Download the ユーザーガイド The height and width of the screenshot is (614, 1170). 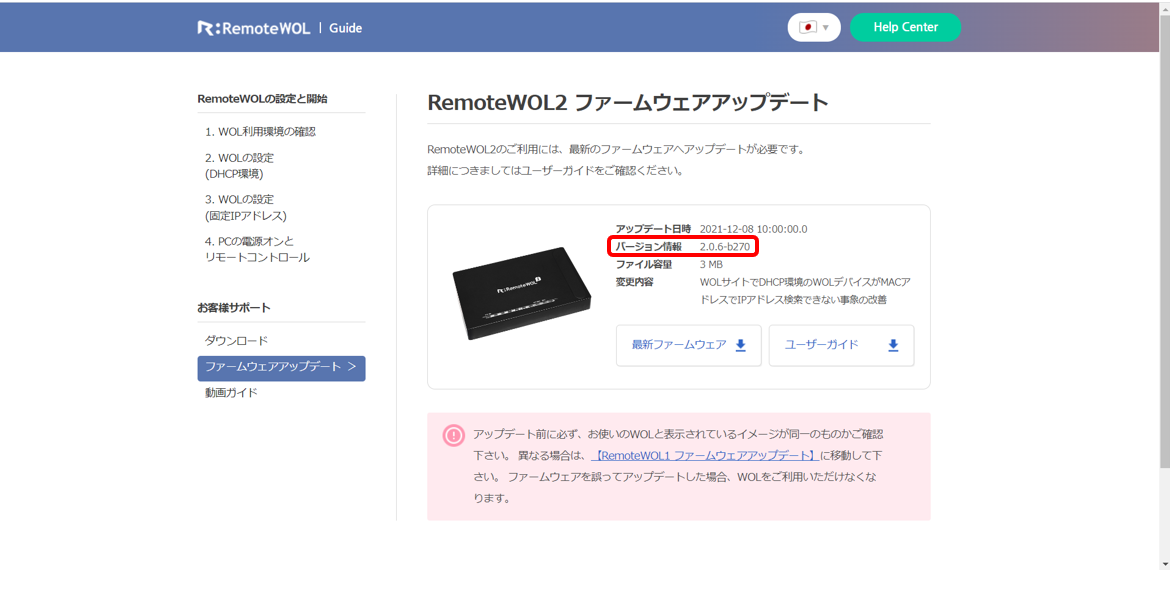coord(842,345)
